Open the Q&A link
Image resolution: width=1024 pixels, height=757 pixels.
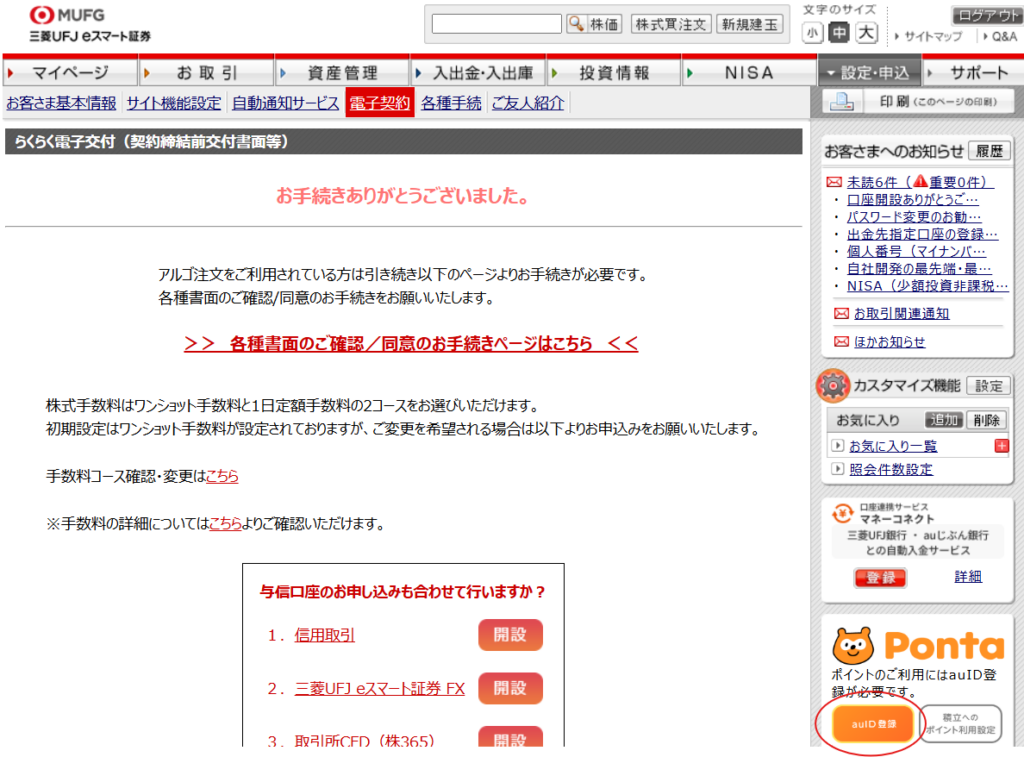1004,37
